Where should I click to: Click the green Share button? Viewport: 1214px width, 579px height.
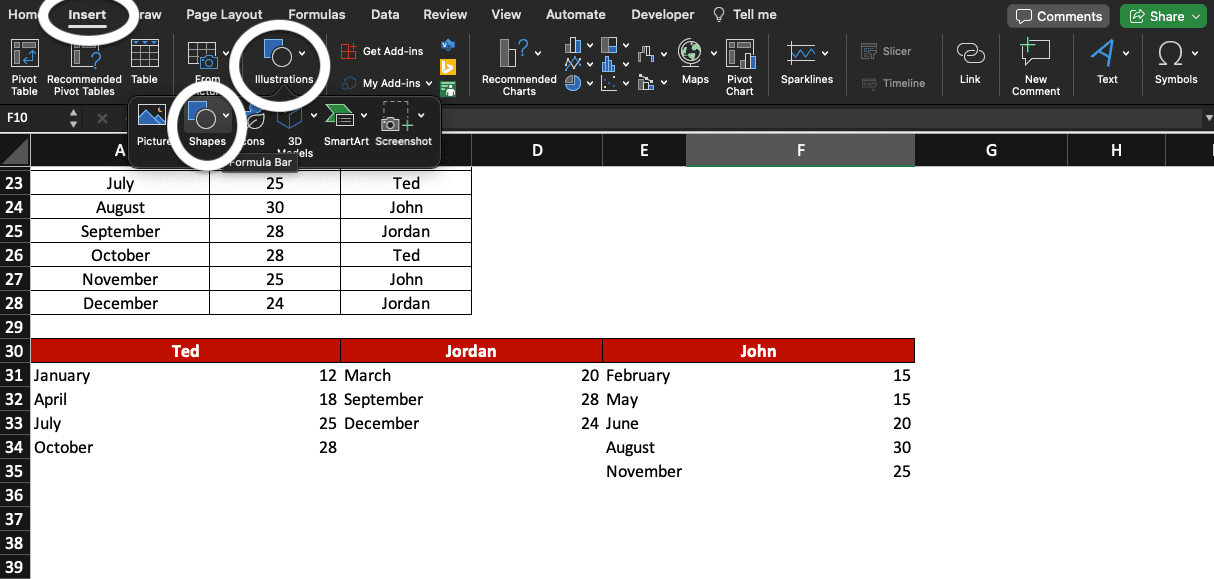click(1162, 16)
